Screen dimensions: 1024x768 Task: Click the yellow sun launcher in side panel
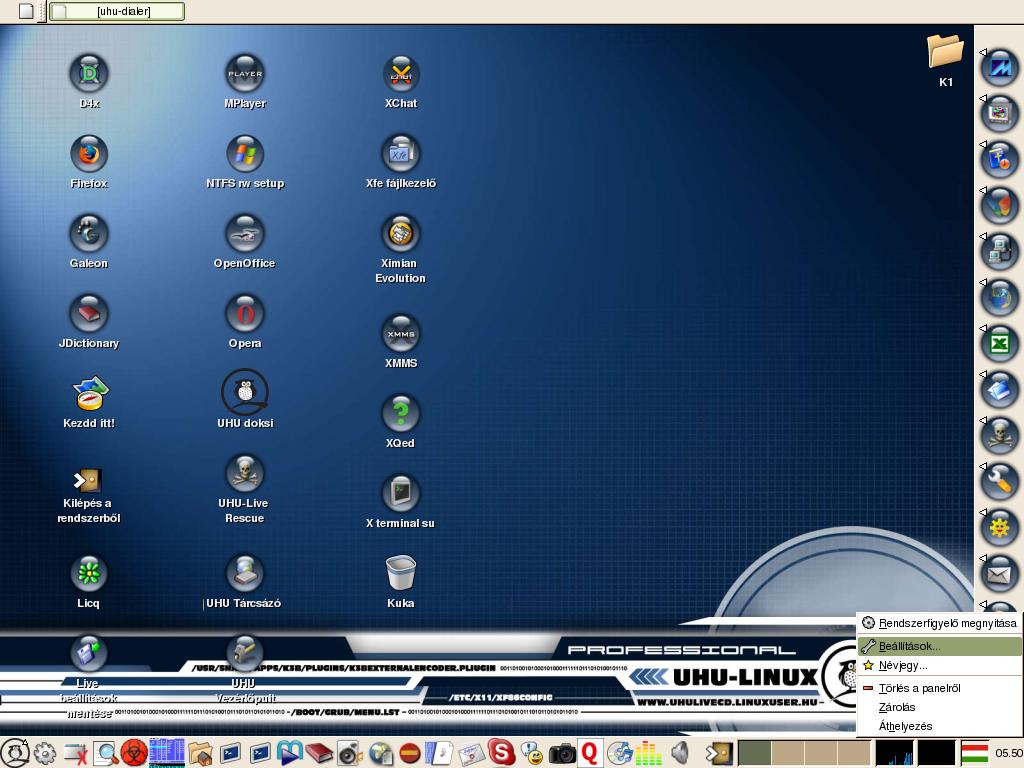(1000, 528)
